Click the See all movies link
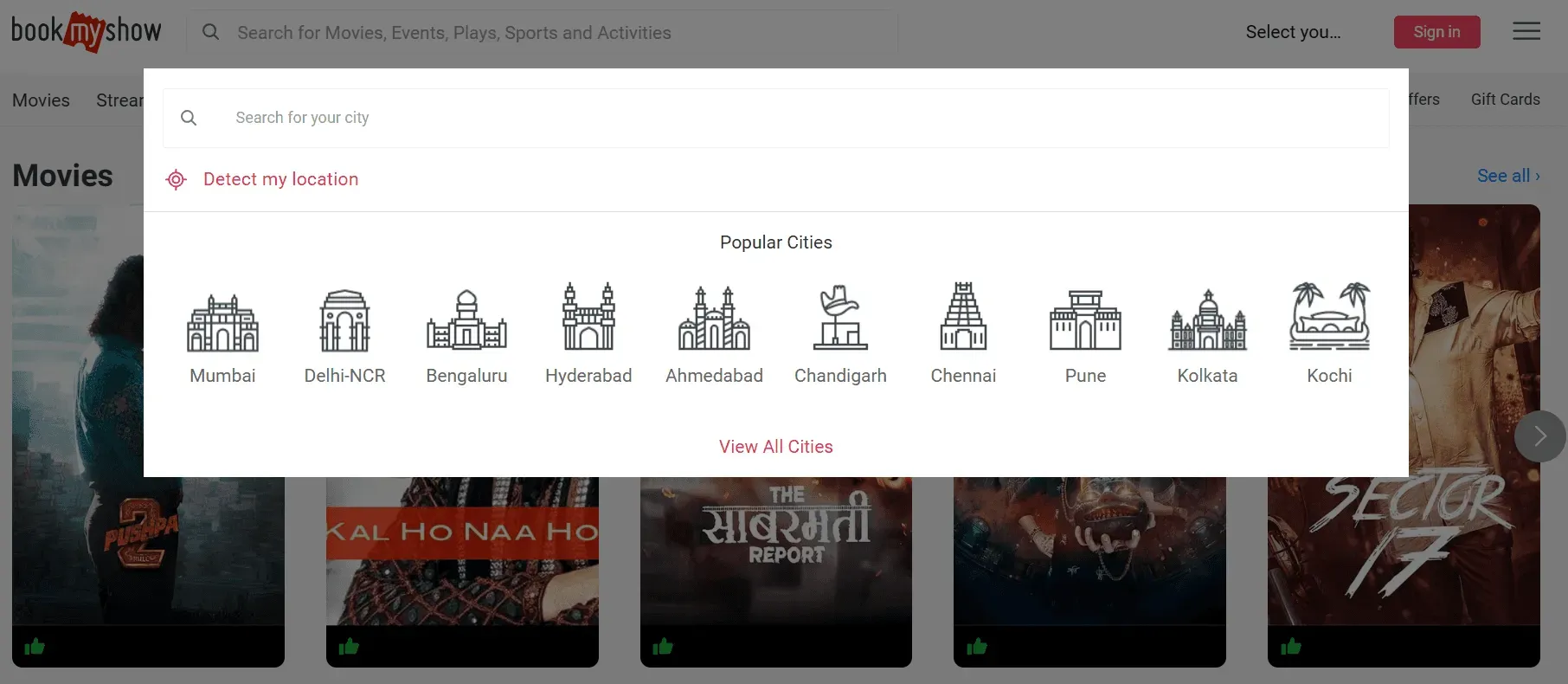Image resolution: width=1568 pixels, height=684 pixels. (1507, 176)
